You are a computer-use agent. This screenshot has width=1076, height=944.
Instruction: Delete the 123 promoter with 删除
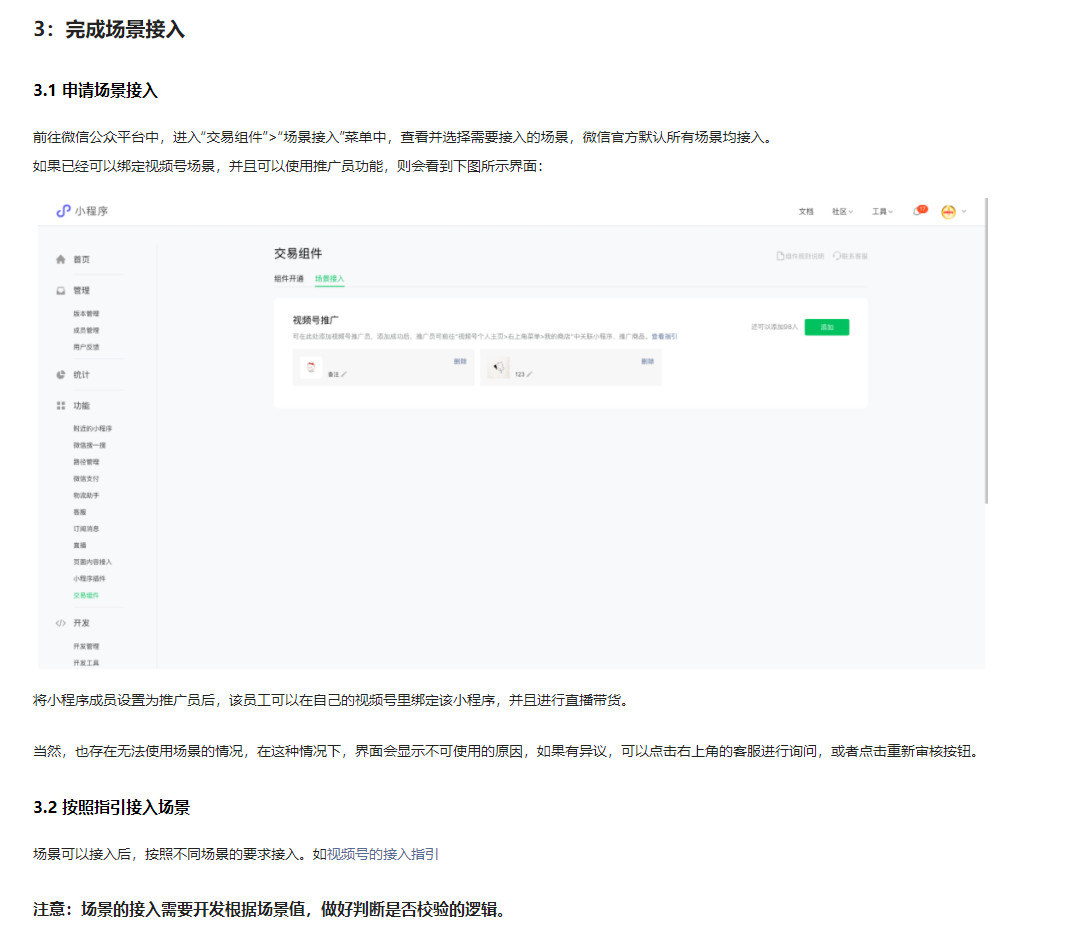(x=647, y=361)
